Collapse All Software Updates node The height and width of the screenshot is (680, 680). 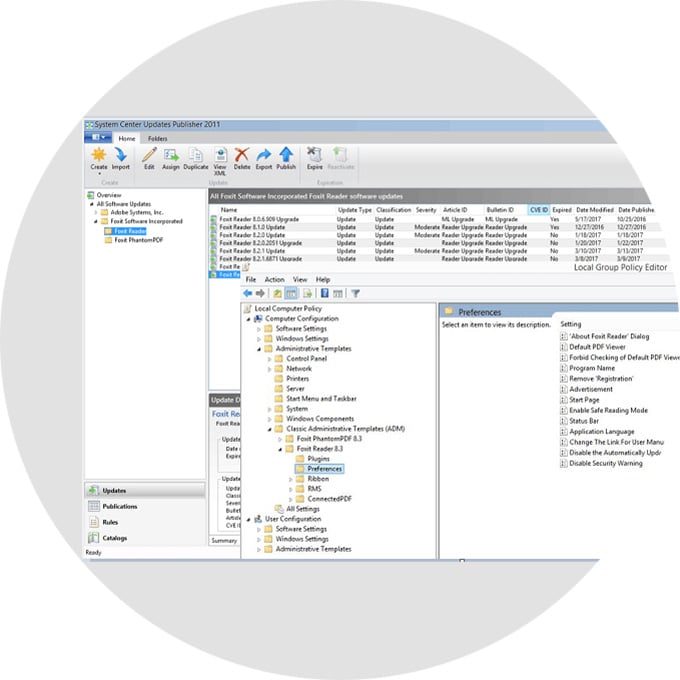(92, 204)
